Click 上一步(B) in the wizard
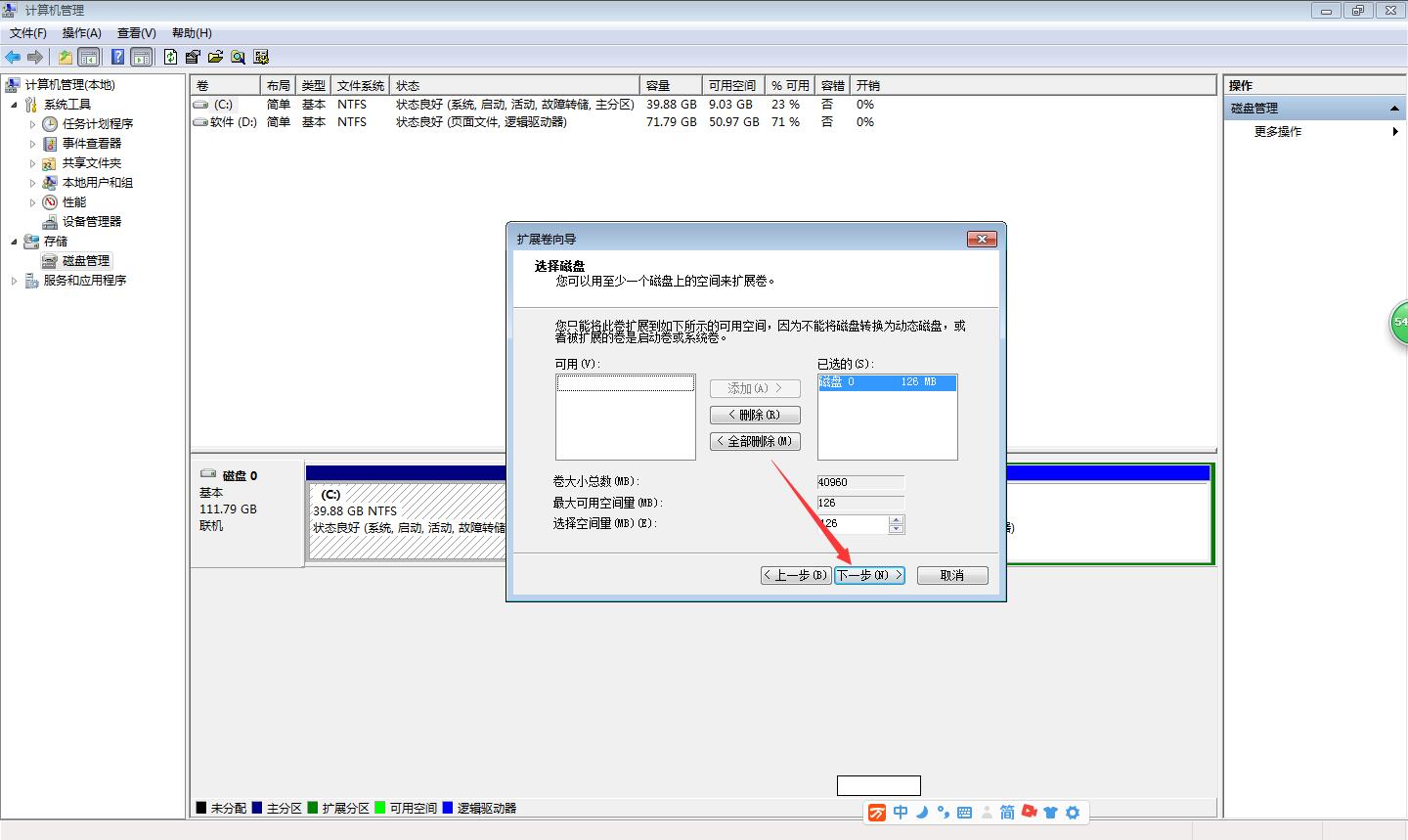1408x840 pixels. (x=796, y=575)
